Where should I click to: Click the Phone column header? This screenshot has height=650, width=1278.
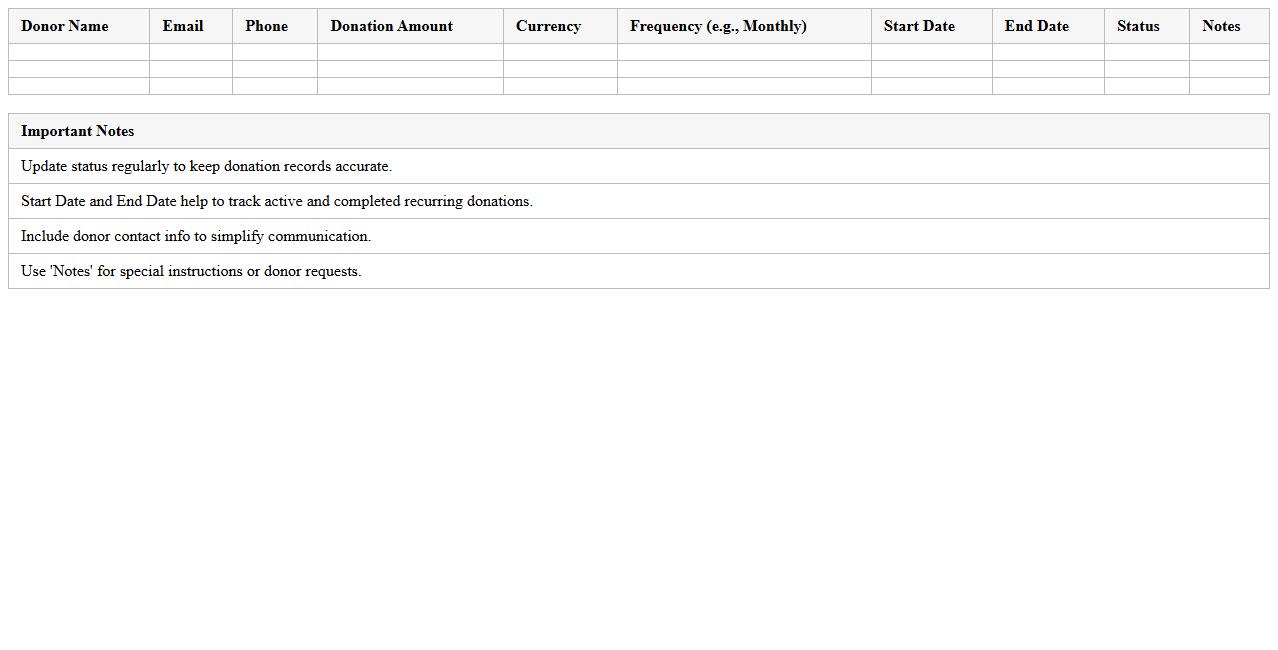click(x=266, y=26)
